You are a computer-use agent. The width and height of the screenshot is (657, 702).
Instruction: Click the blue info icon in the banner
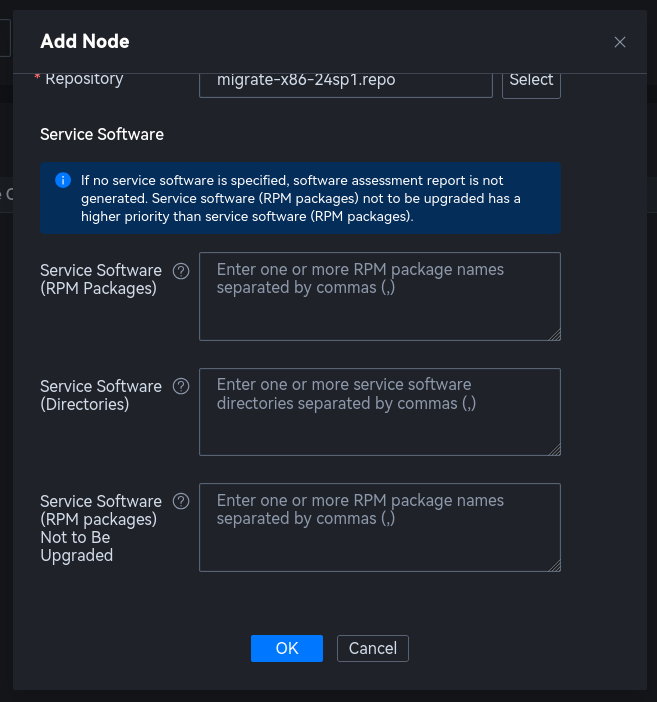click(x=63, y=180)
